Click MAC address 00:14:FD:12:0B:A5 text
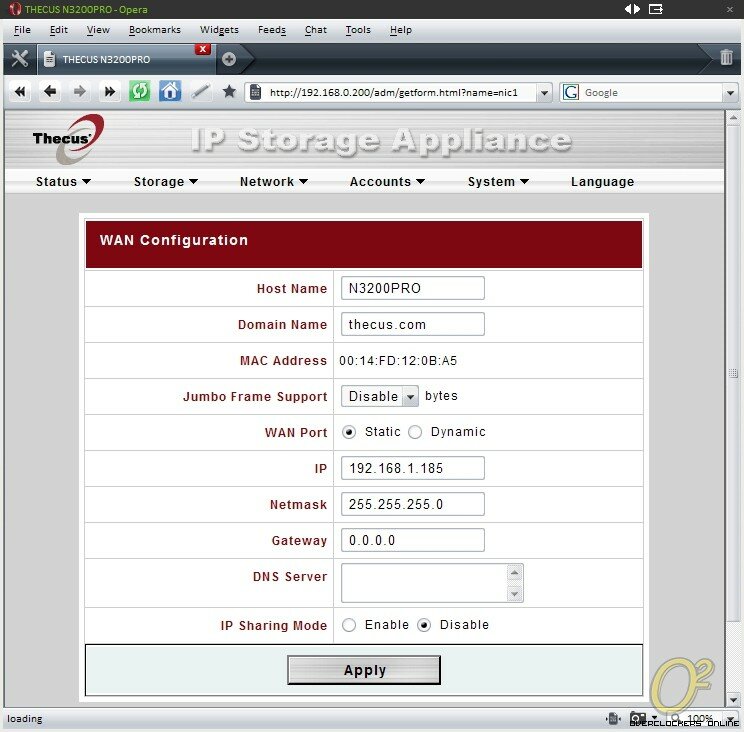The image size is (744, 732). (x=398, y=361)
